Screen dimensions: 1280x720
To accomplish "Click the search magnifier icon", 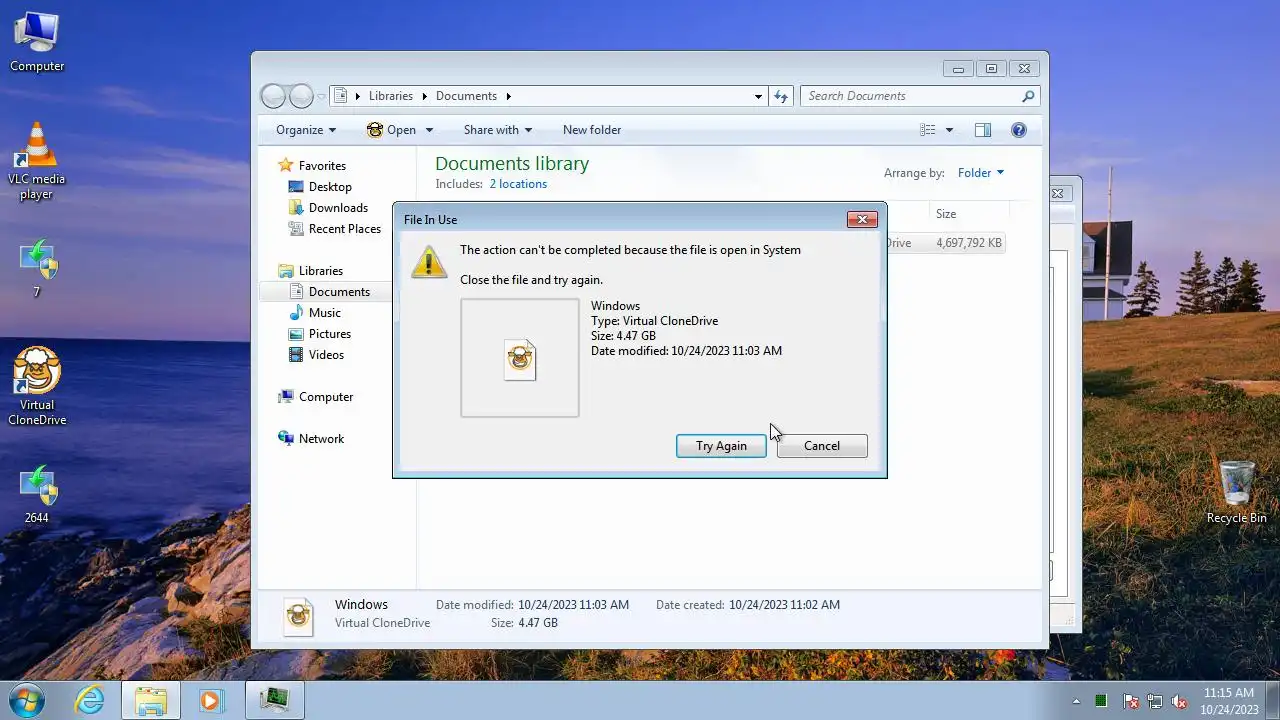I will point(1028,96).
